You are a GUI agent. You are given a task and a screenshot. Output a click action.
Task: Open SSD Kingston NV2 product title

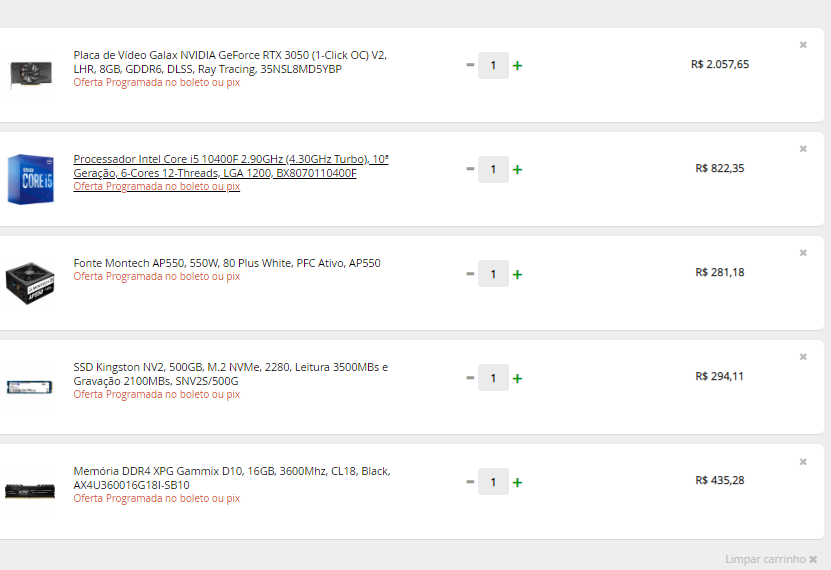[231, 374]
